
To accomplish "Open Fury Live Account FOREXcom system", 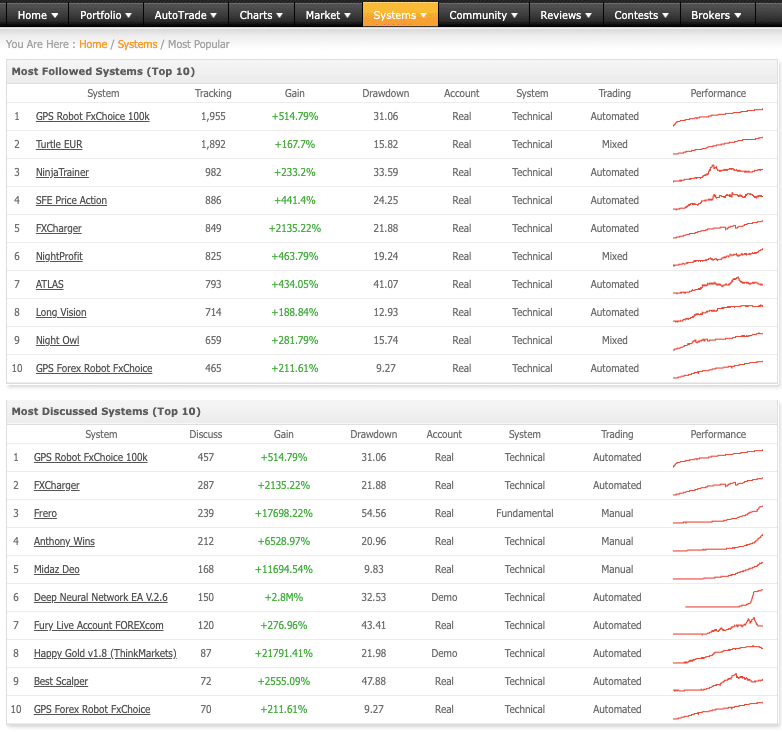I will pos(98,625).
